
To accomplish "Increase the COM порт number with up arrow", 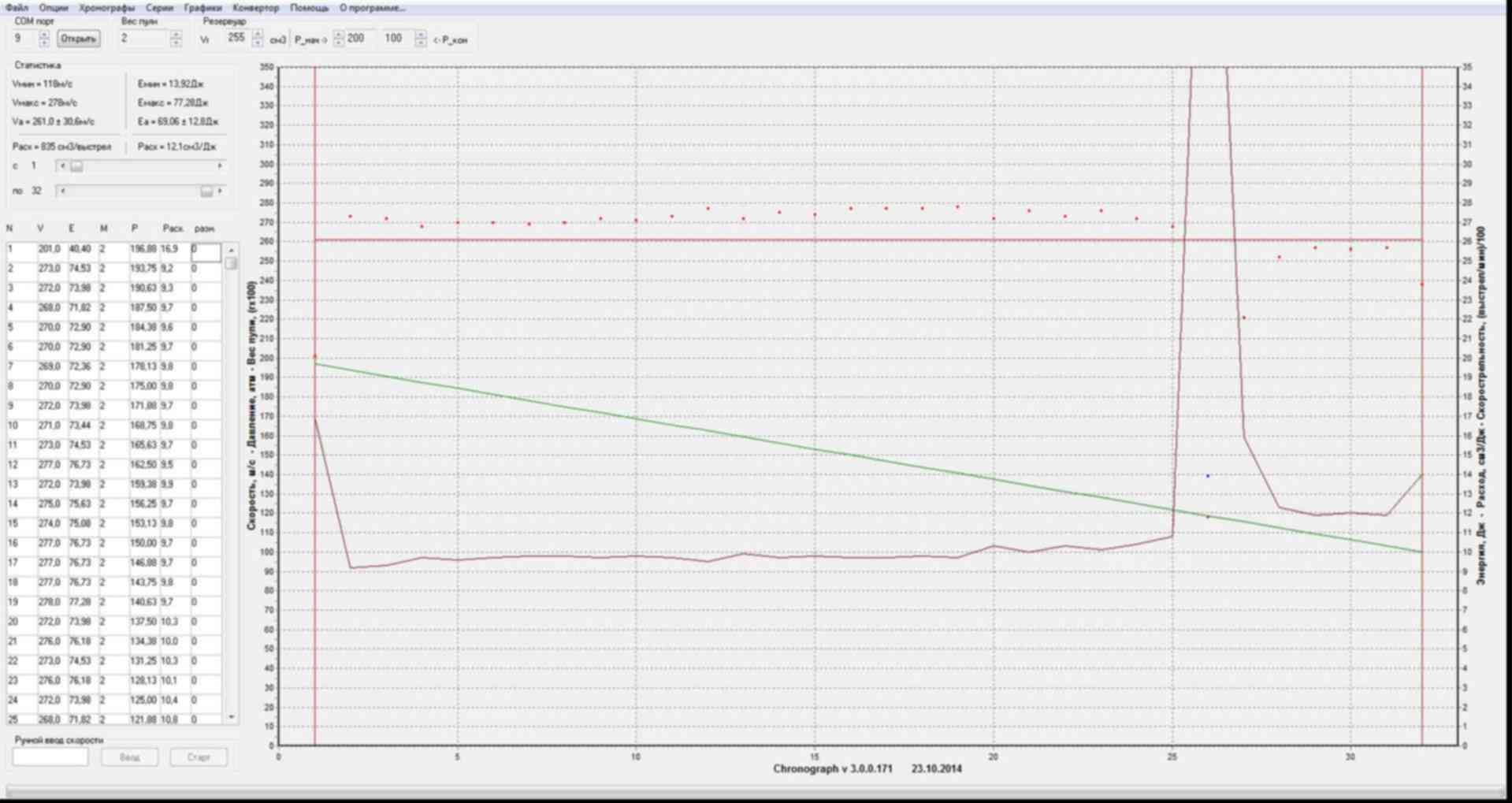I will [x=44, y=35].
